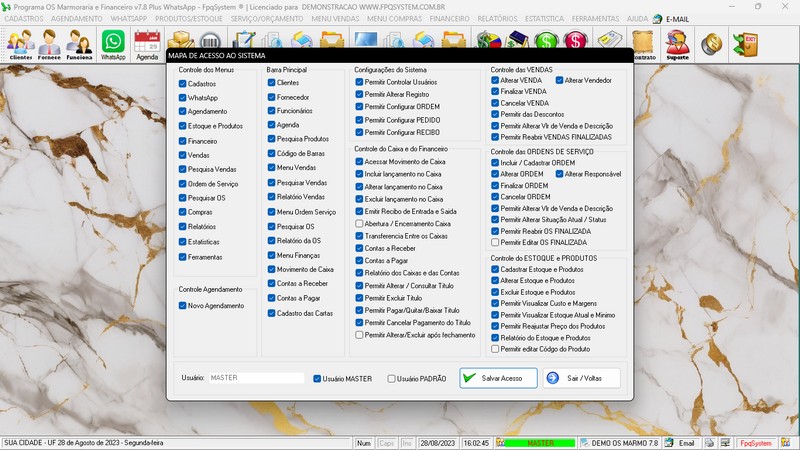Toggle the Alterar Vendedor checkbox
Viewport: 800px width, 450px height.
[x=559, y=80]
